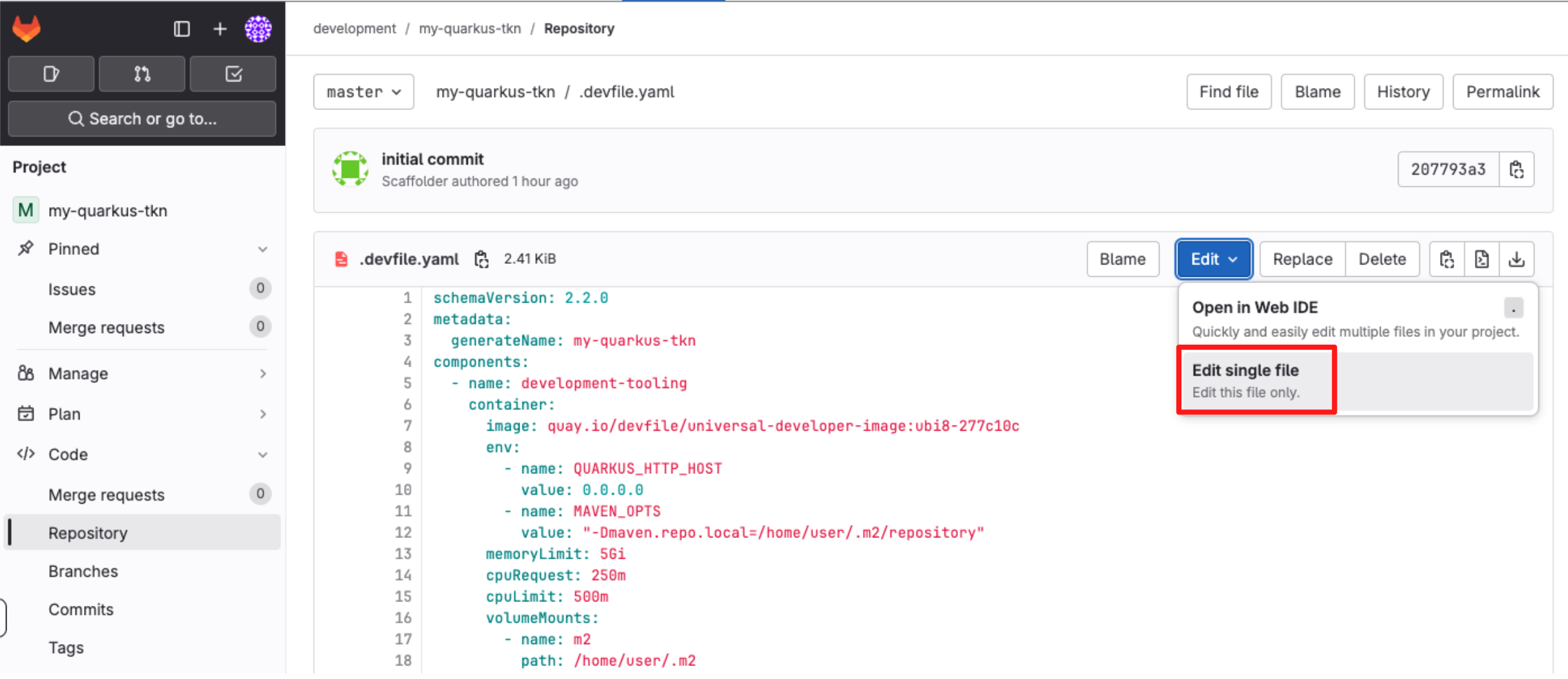Click the Search or go to field

pyautogui.click(x=142, y=119)
